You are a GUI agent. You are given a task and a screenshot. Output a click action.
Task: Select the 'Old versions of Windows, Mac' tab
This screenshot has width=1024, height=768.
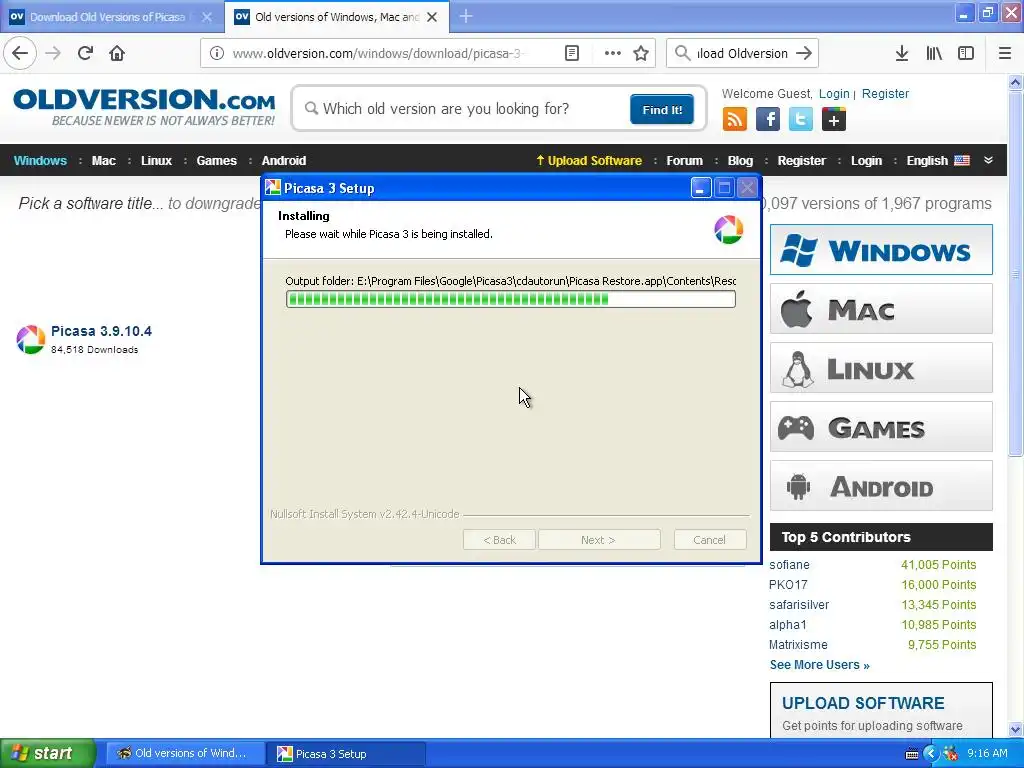(337, 17)
